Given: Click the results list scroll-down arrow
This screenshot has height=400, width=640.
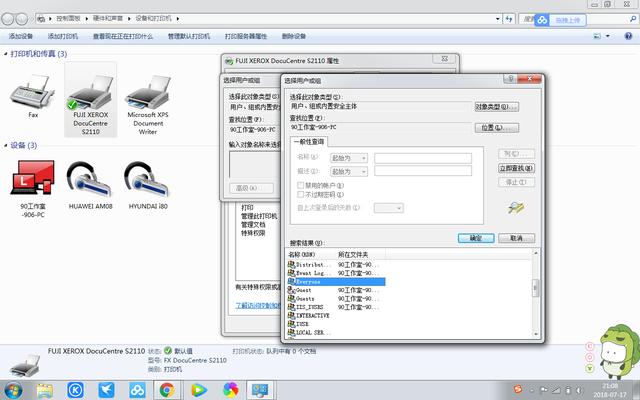Looking at the screenshot, I should click(x=536, y=334).
